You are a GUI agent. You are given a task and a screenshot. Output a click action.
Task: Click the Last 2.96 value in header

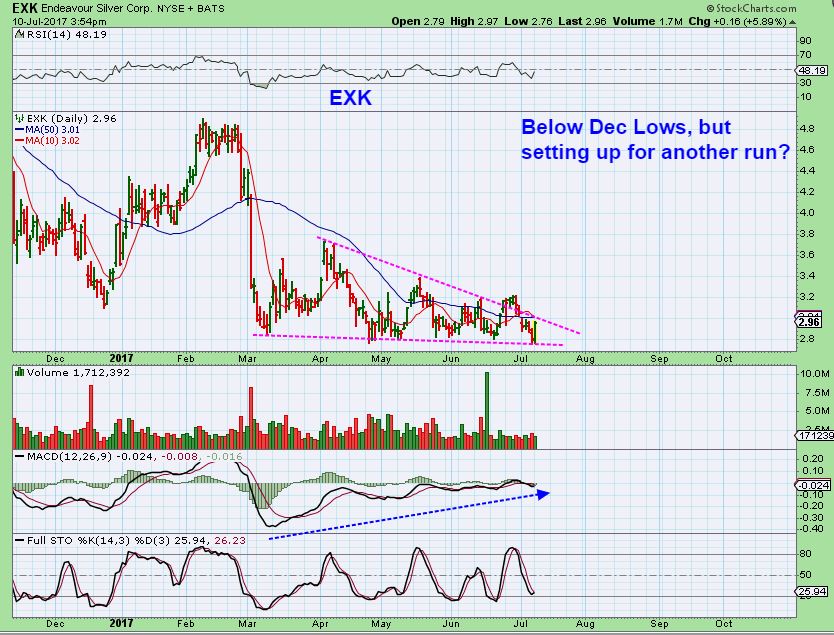pyautogui.click(x=582, y=22)
